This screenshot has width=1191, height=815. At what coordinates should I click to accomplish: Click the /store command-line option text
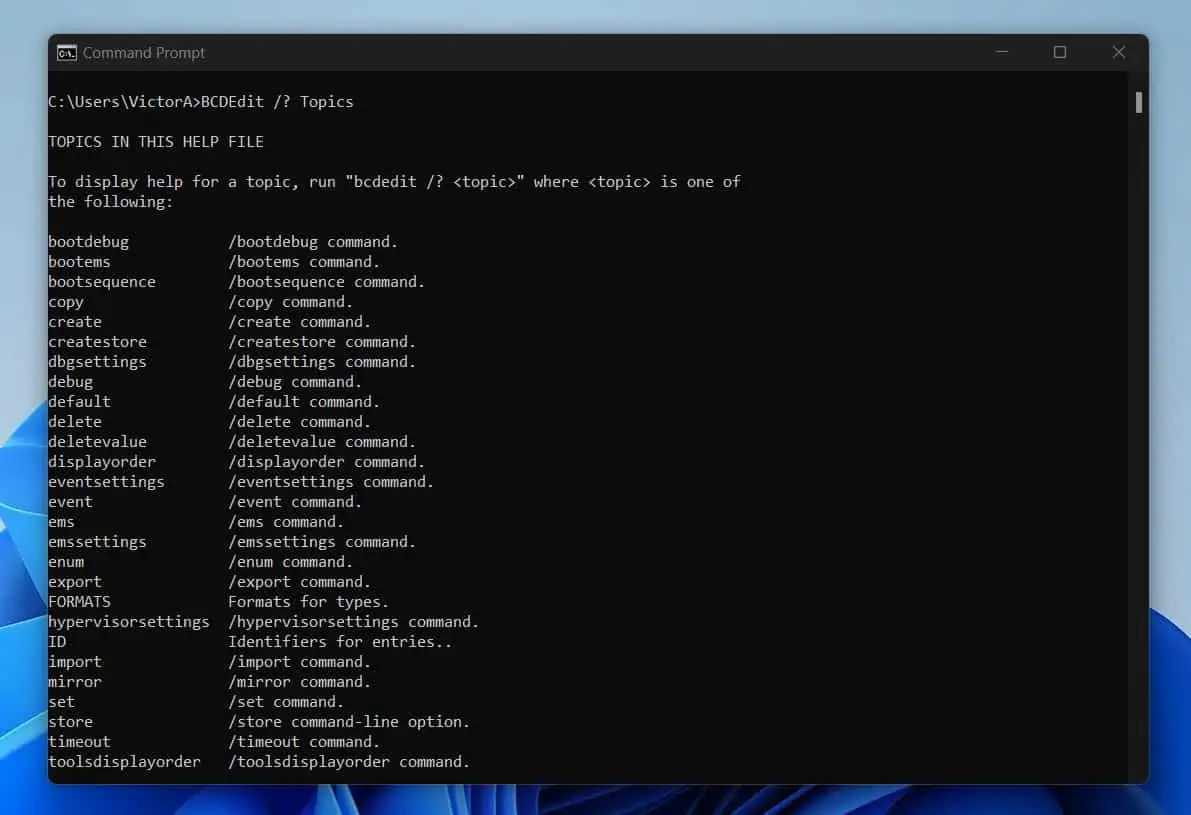[x=349, y=722]
